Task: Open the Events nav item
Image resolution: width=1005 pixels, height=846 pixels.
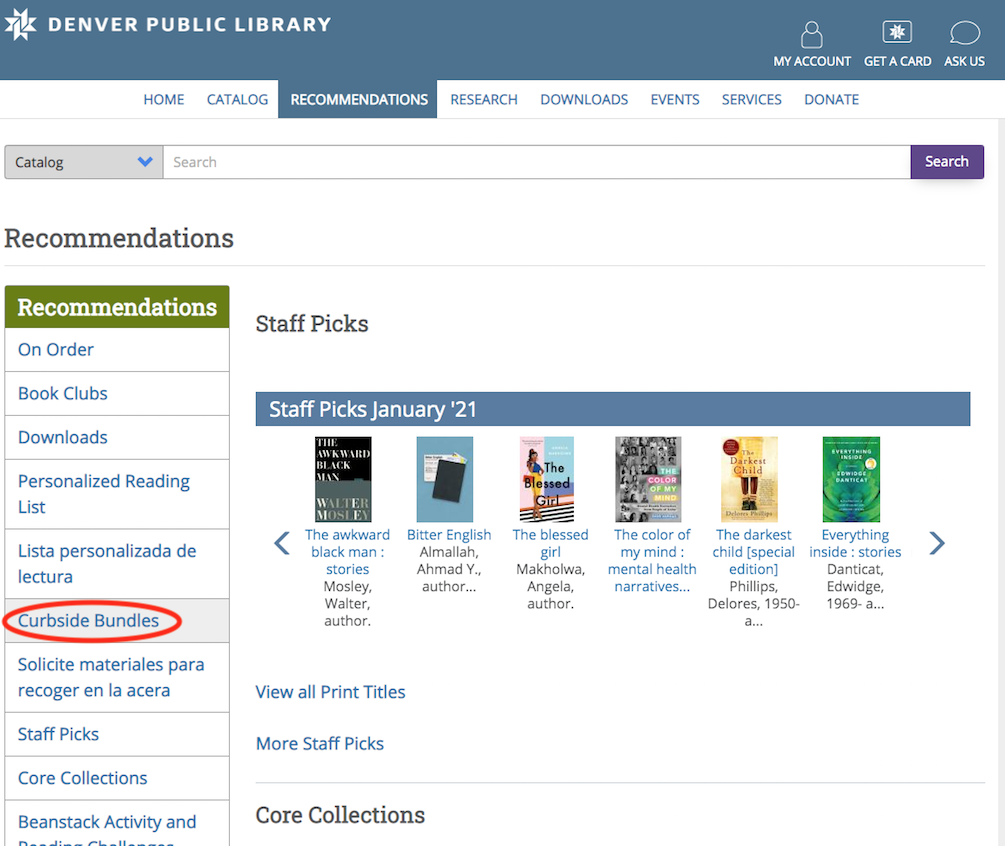Action: pos(675,99)
